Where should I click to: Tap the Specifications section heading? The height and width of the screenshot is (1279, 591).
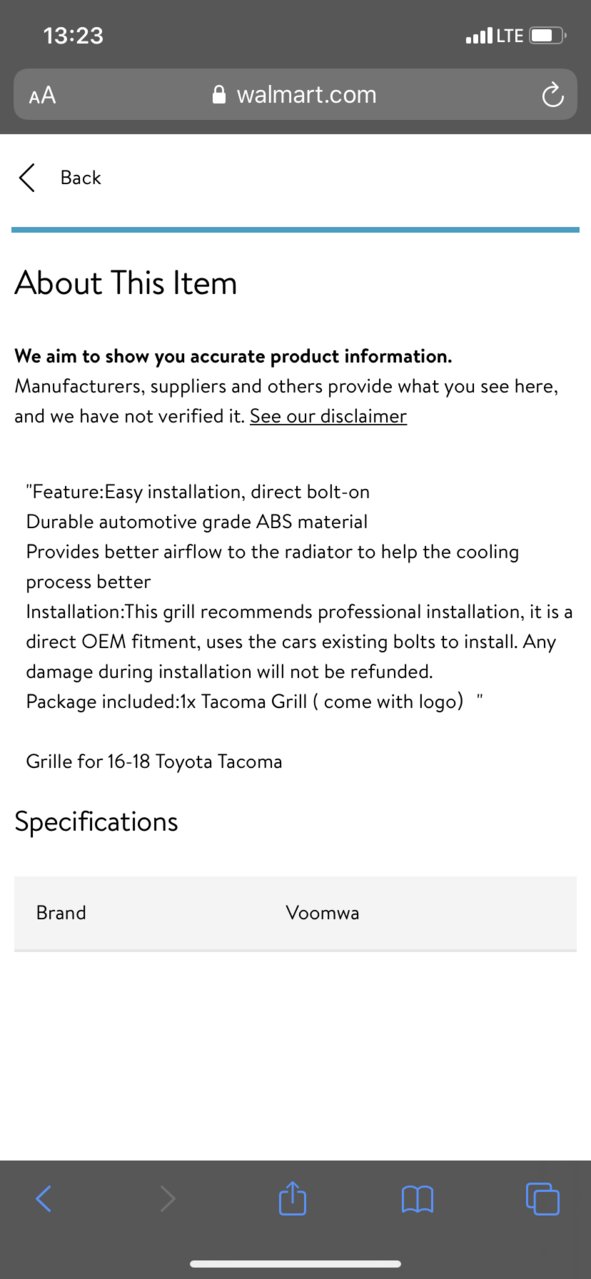coord(96,822)
